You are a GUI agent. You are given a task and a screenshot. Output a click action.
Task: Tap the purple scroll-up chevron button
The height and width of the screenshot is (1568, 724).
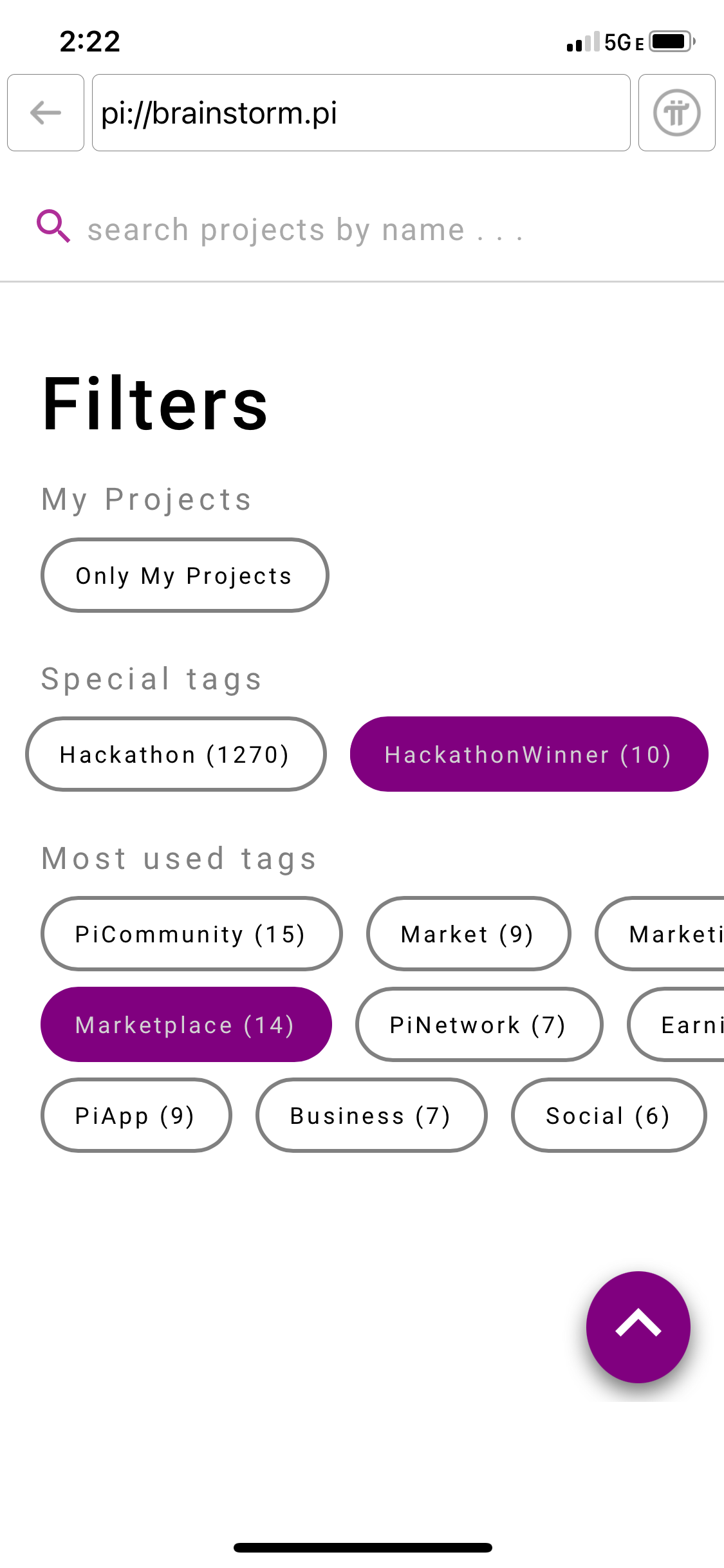[638, 1327]
